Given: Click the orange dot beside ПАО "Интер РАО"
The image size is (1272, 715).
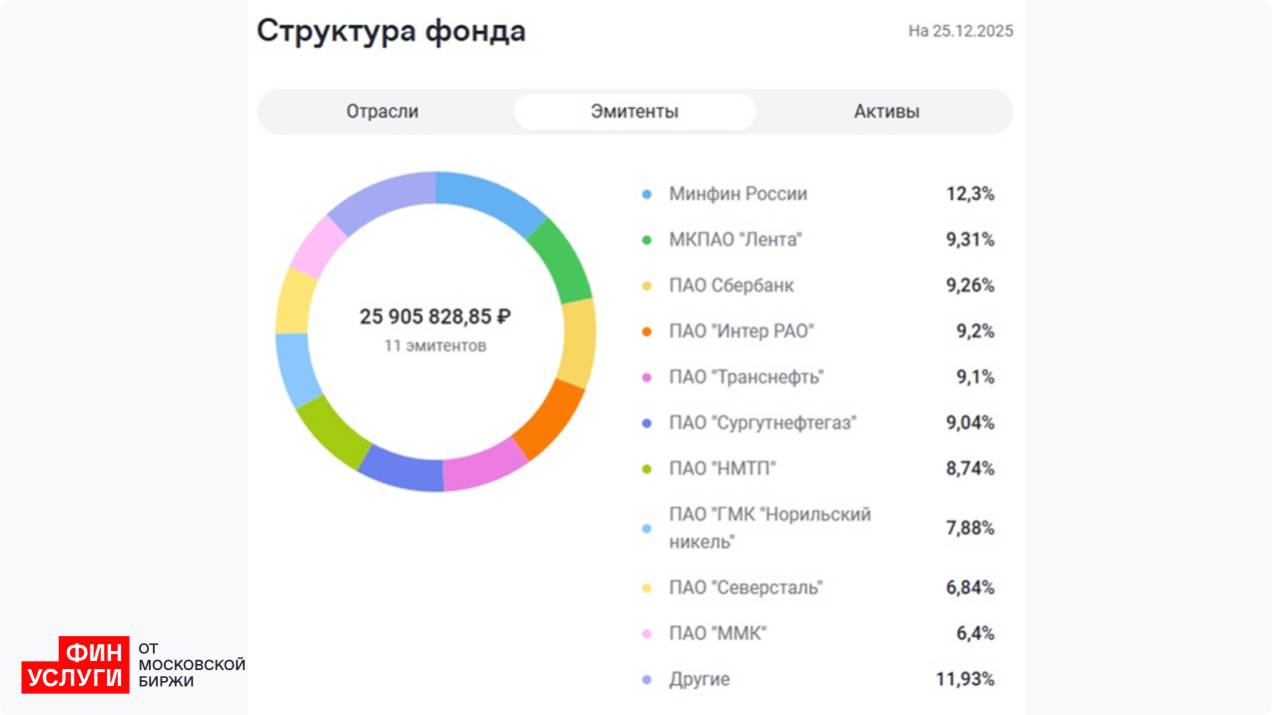Looking at the screenshot, I should pos(647,332).
